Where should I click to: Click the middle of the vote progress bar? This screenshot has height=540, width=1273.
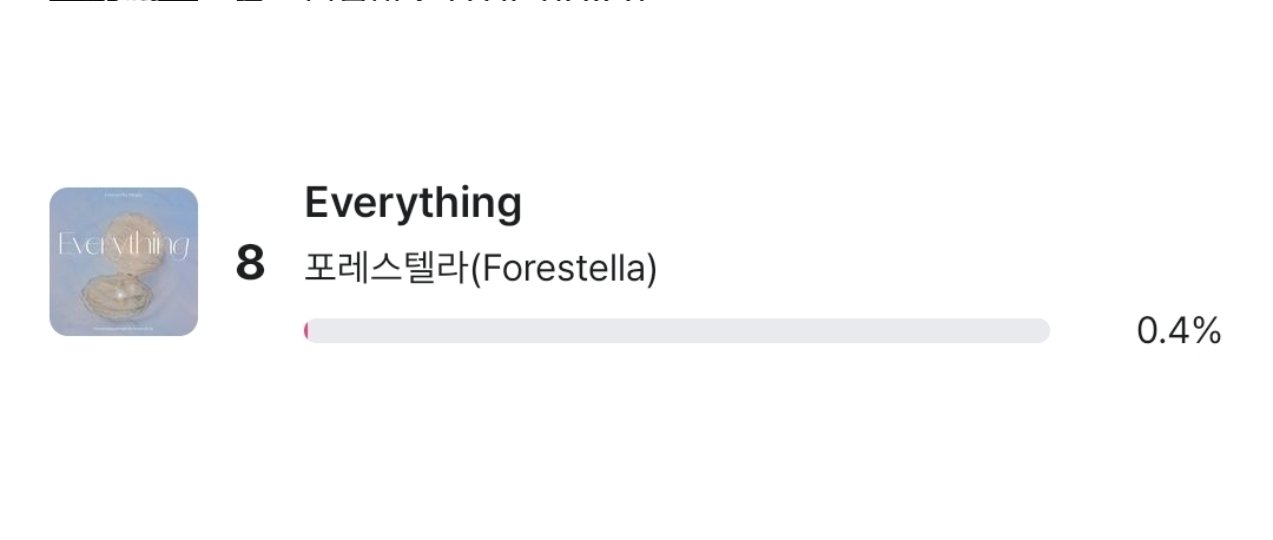(676, 331)
